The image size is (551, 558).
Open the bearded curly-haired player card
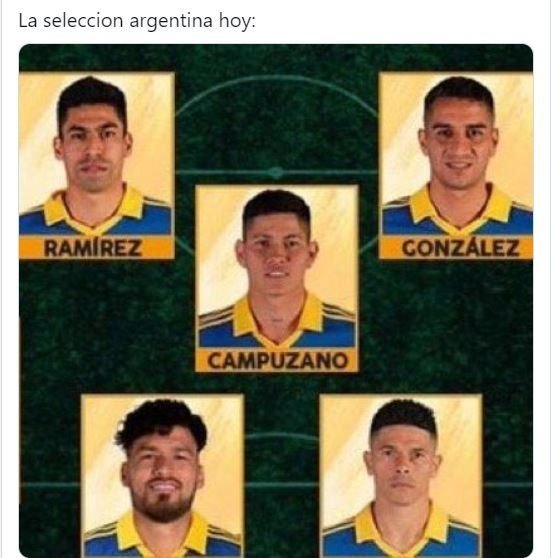(x=163, y=475)
